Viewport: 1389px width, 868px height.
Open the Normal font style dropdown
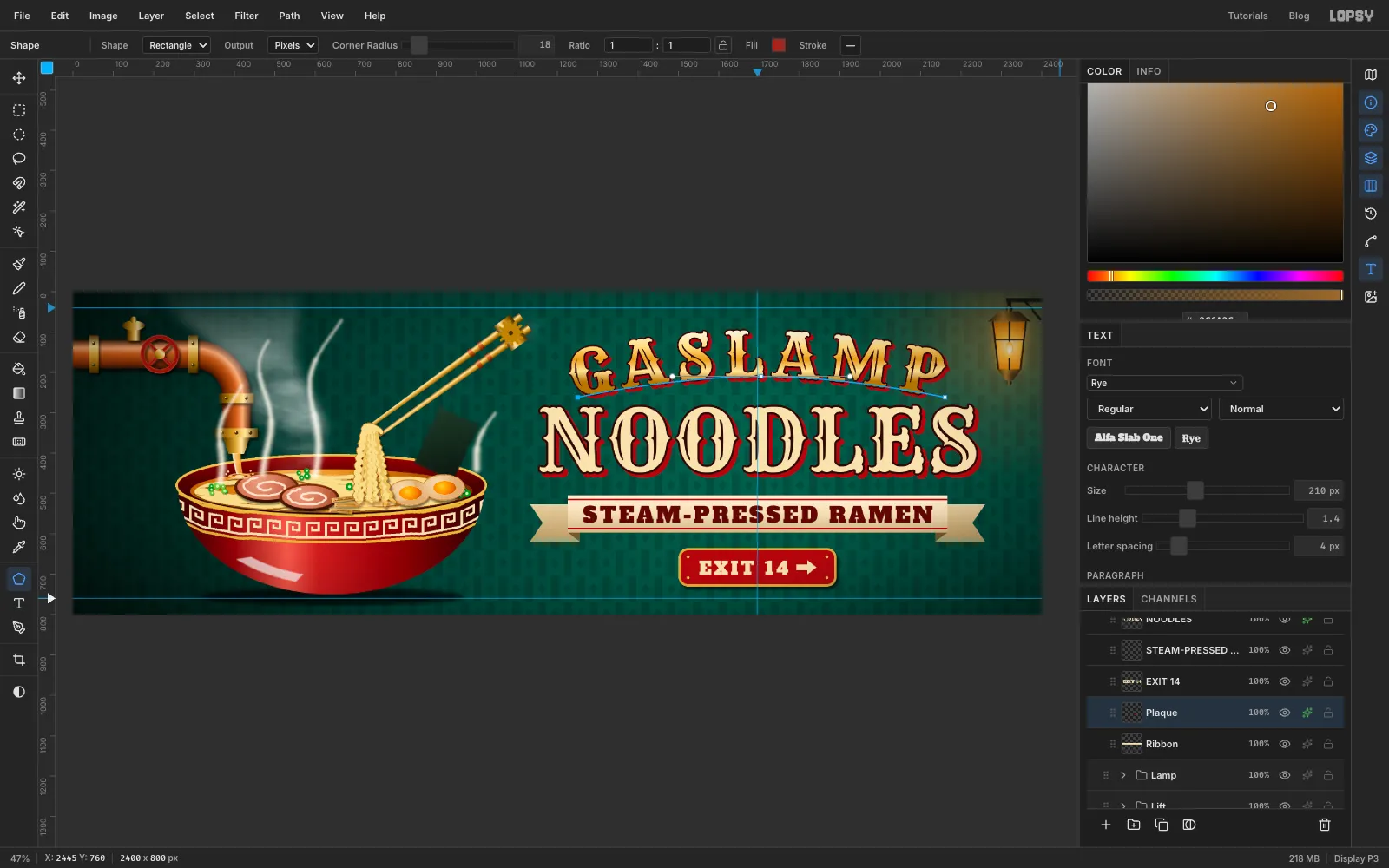[1280, 409]
